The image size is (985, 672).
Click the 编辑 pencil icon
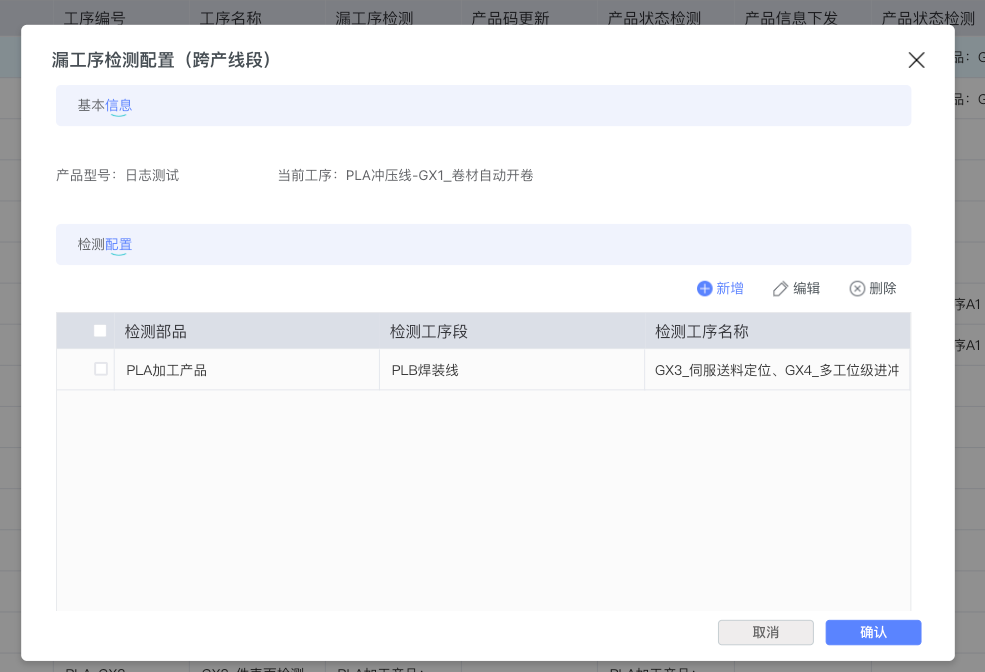780,289
